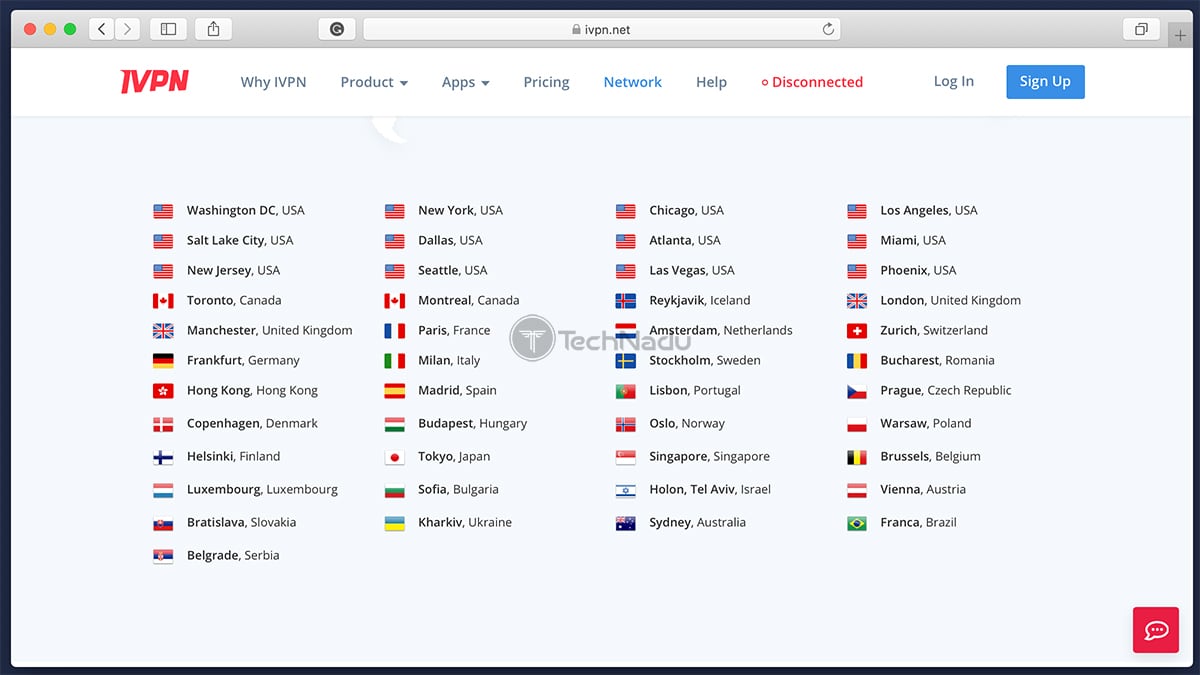Open the Why IVPN page
This screenshot has width=1200, height=675.
coord(273,82)
